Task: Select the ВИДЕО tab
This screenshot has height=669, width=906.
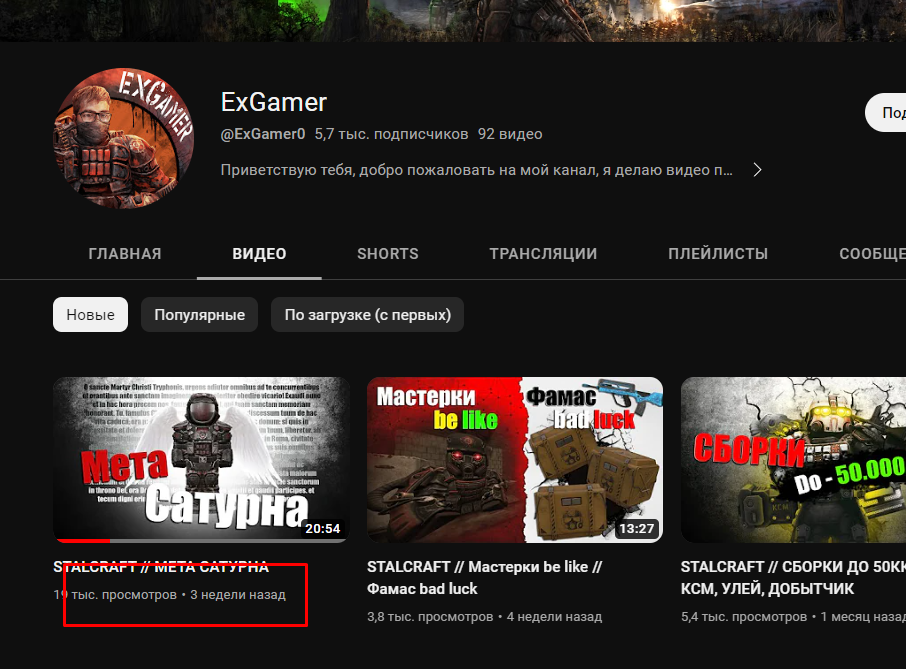Action: tap(259, 254)
